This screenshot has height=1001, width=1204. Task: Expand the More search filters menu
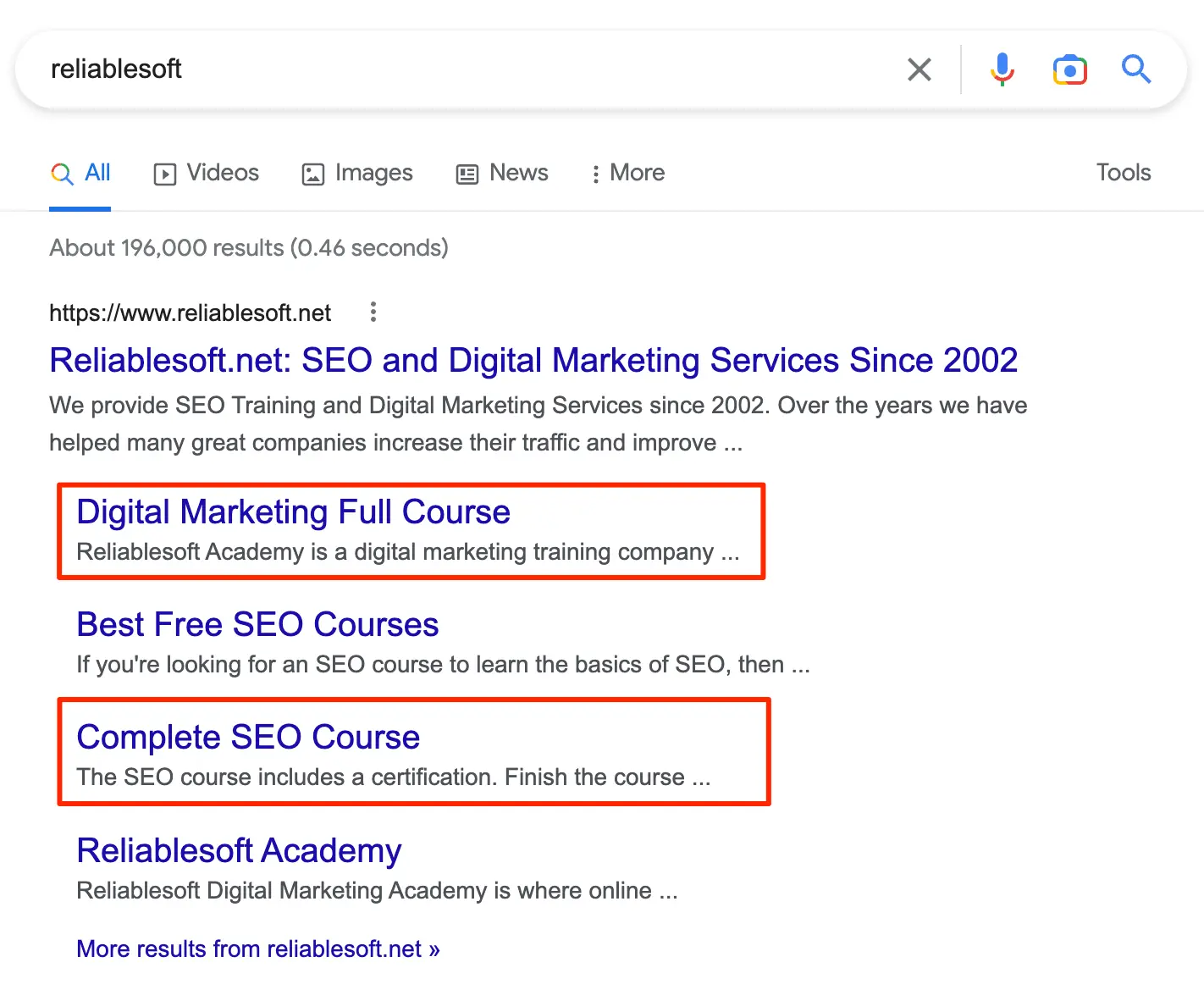628,173
